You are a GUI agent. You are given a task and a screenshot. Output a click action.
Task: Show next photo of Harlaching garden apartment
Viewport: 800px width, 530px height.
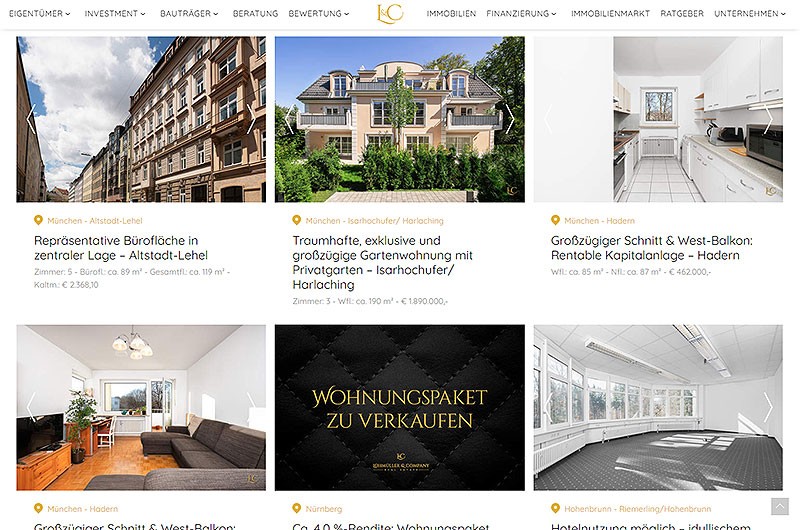pyautogui.click(x=510, y=119)
